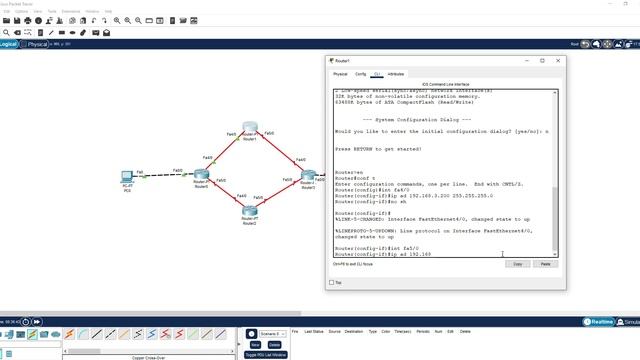This screenshot has height=360, width=640.
Task: Choose the light green Octal cable
Action: coord(193,334)
